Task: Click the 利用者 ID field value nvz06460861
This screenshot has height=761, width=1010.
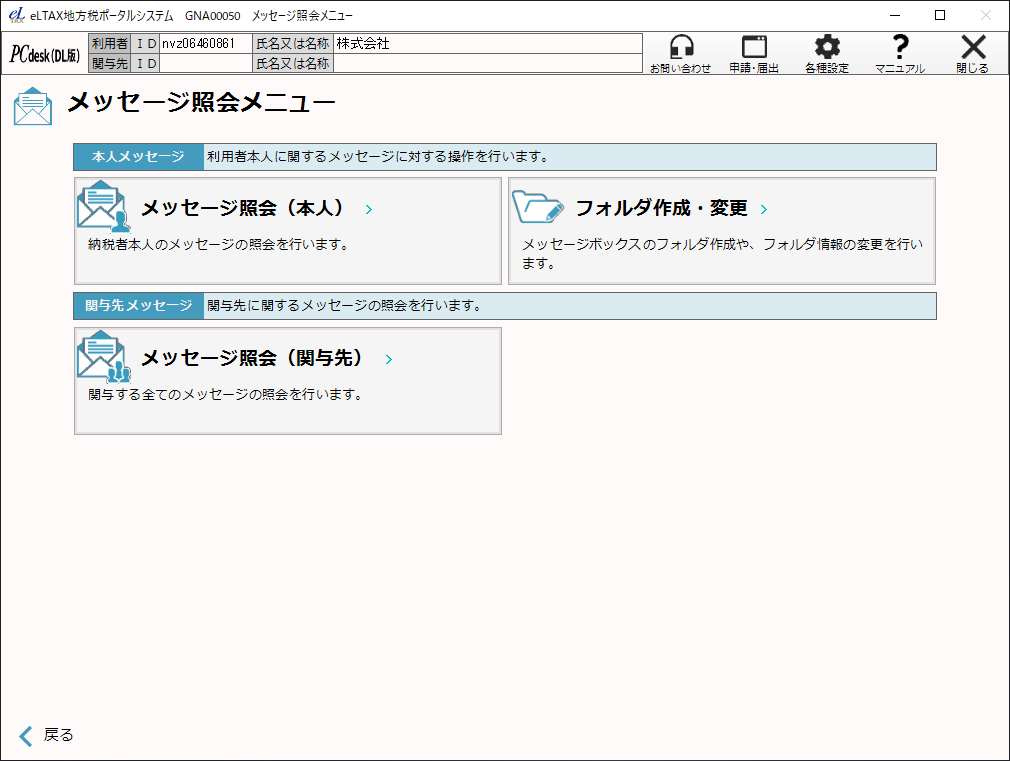Action: pos(205,43)
